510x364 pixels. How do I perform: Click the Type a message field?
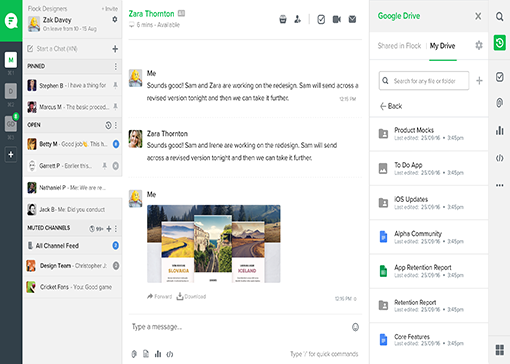pyautogui.click(x=240, y=327)
